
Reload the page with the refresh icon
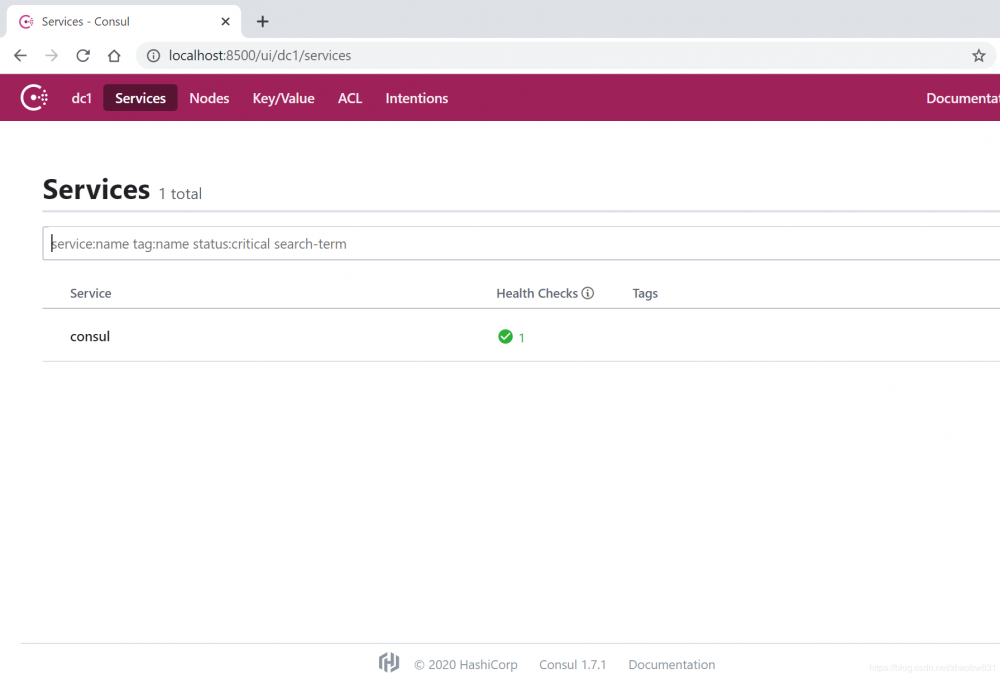pyautogui.click(x=83, y=55)
